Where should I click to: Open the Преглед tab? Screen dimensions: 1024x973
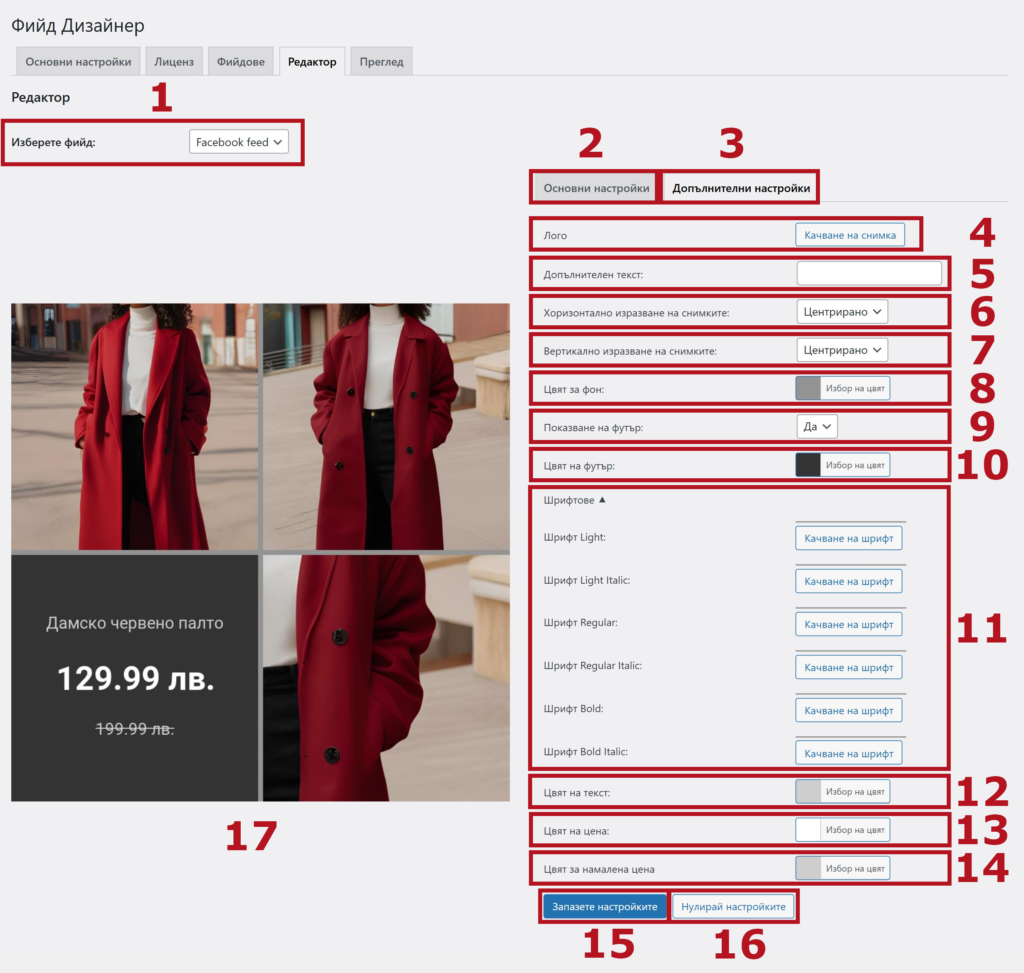point(382,62)
